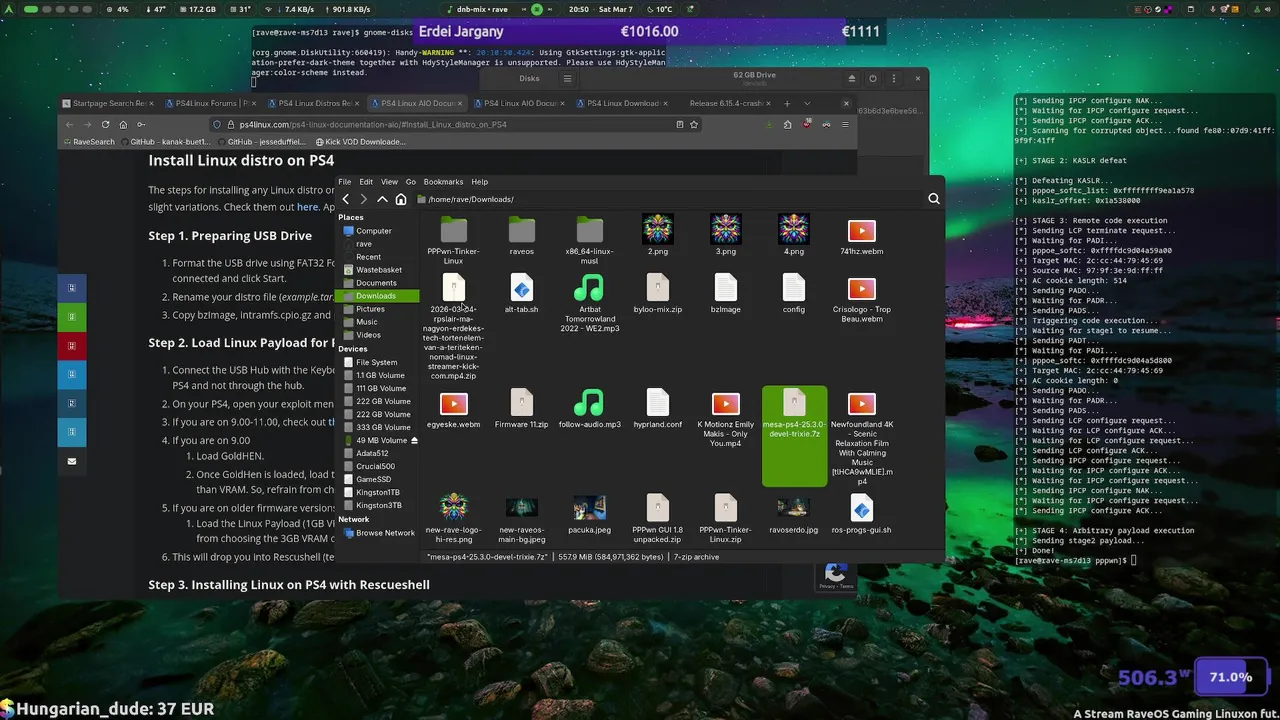Open the View menu
This screenshot has height=720, width=1280.
389,182
